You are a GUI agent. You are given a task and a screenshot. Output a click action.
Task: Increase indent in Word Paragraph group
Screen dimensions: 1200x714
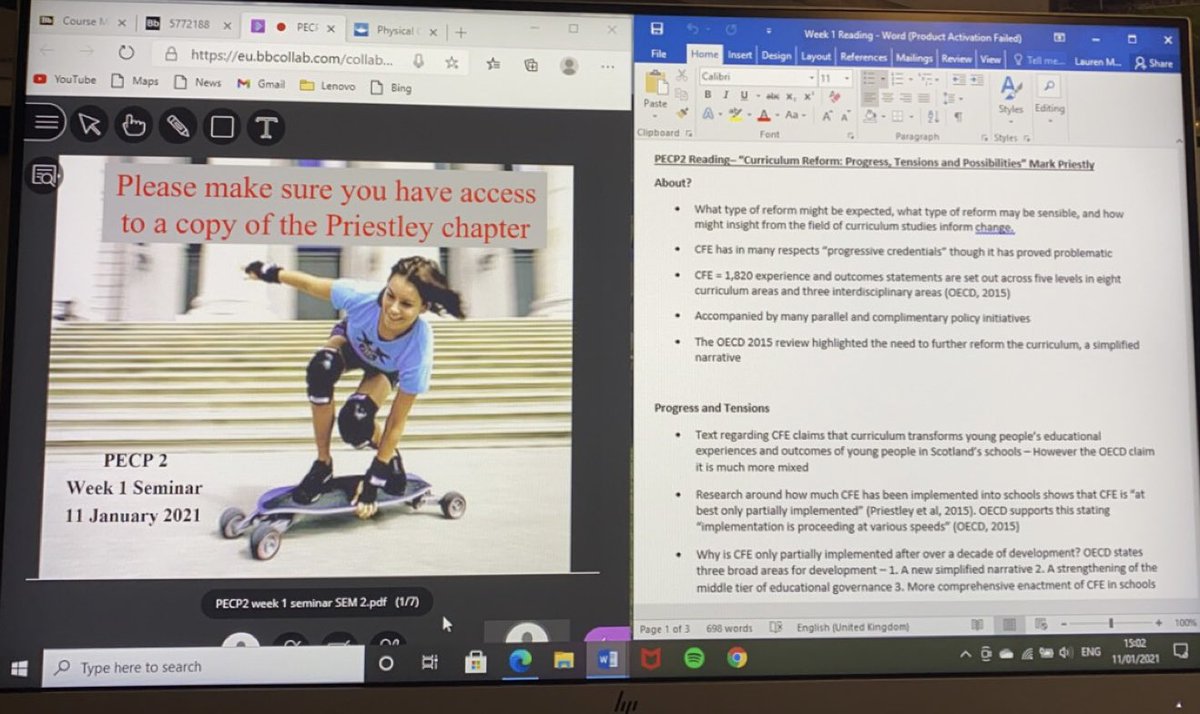tap(977, 79)
